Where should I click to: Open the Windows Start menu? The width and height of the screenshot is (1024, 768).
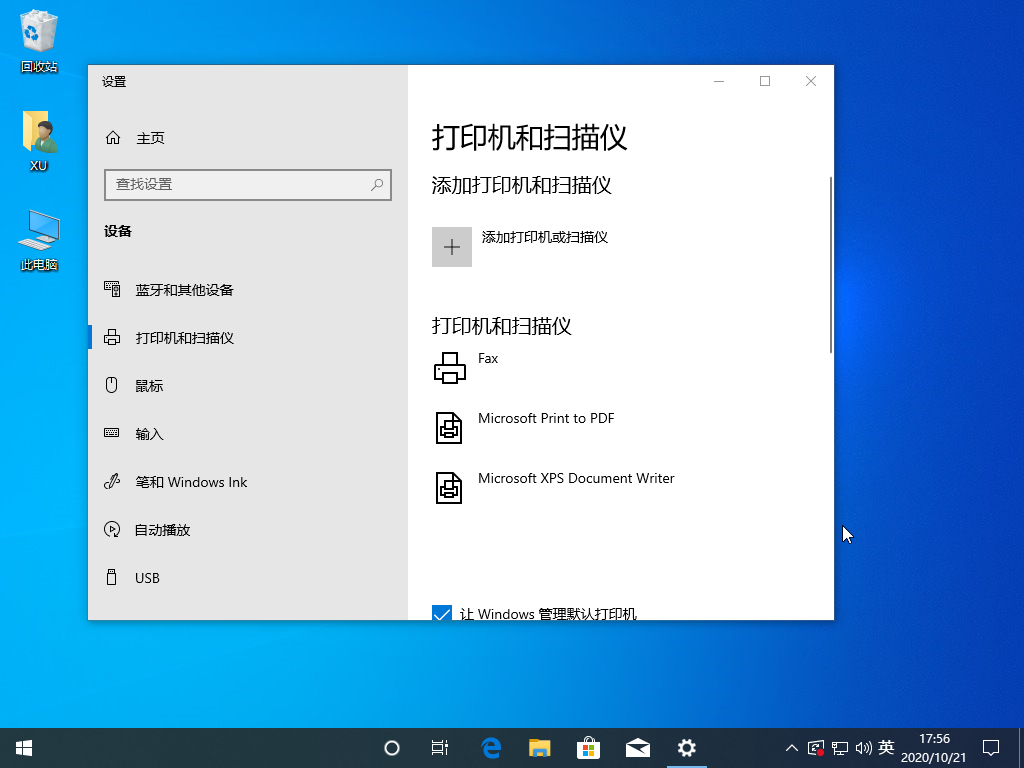pos(24,747)
